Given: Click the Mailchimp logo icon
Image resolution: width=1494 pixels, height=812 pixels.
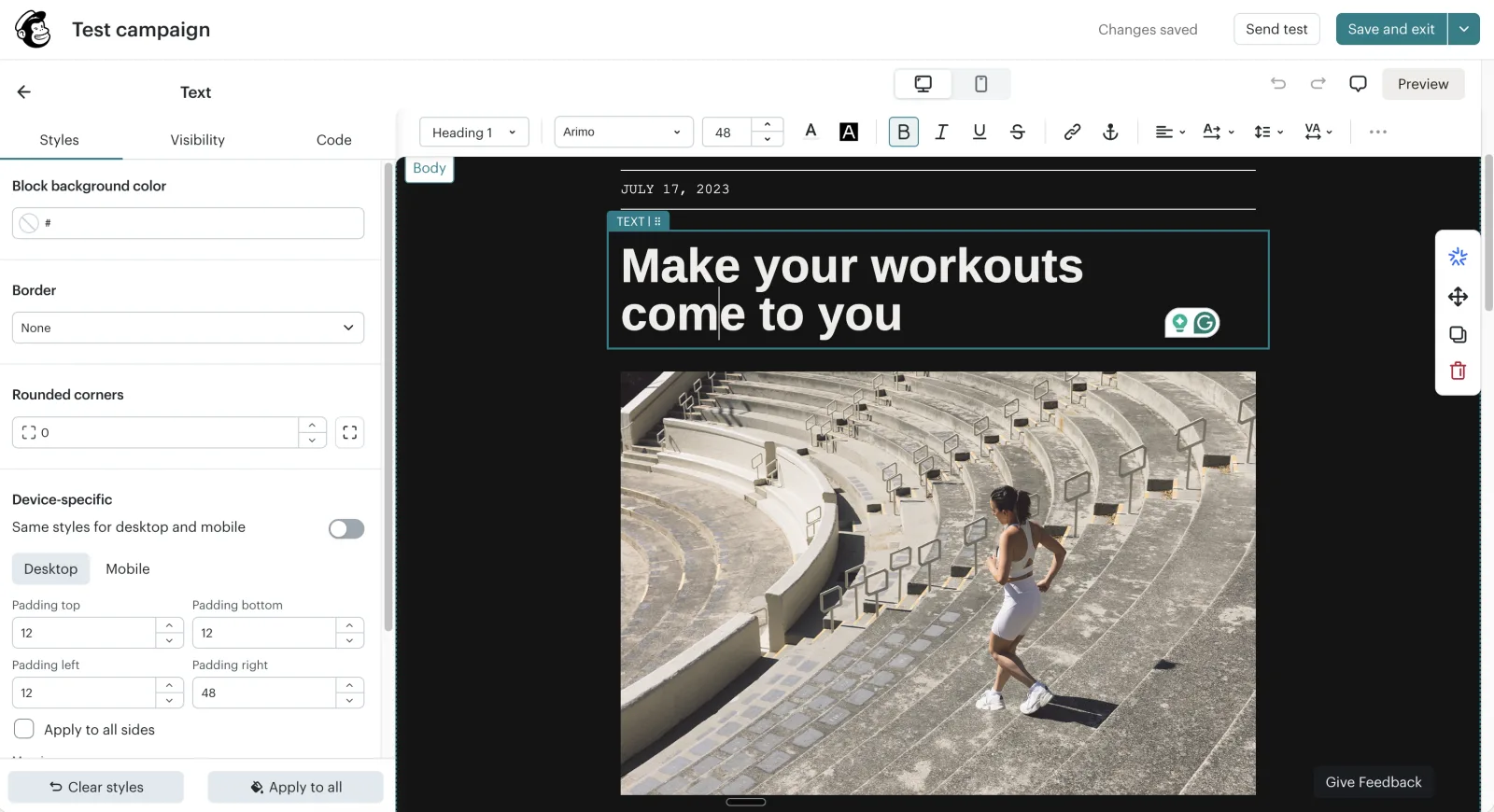Looking at the screenshot, I should (34, 29).
